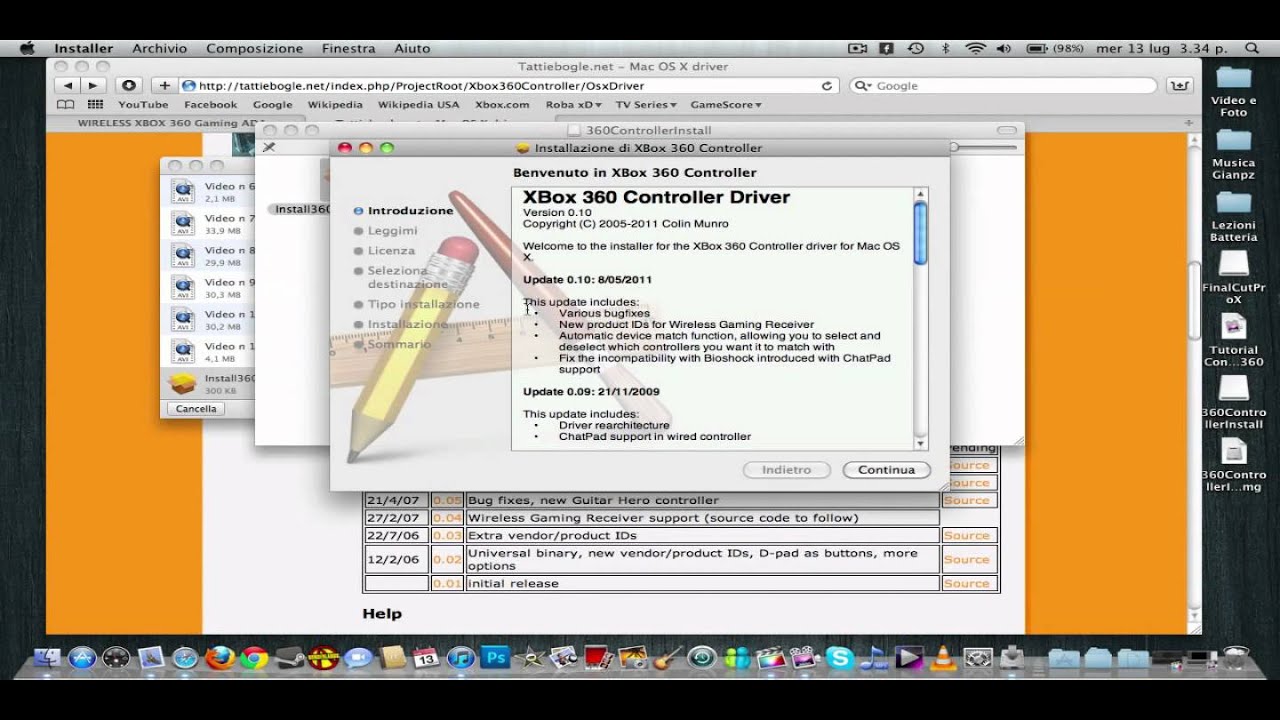The height and width of the screenshot is (720, 1280).
Task: Open the Aiuto menu
Action: point(412,48)
